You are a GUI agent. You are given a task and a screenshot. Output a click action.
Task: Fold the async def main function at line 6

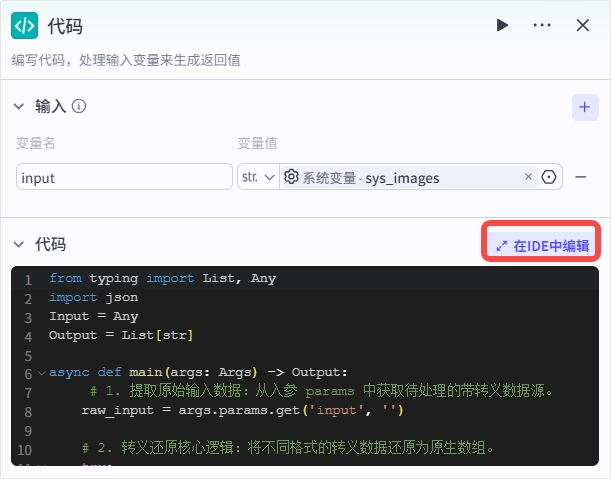tap(42, 373)
